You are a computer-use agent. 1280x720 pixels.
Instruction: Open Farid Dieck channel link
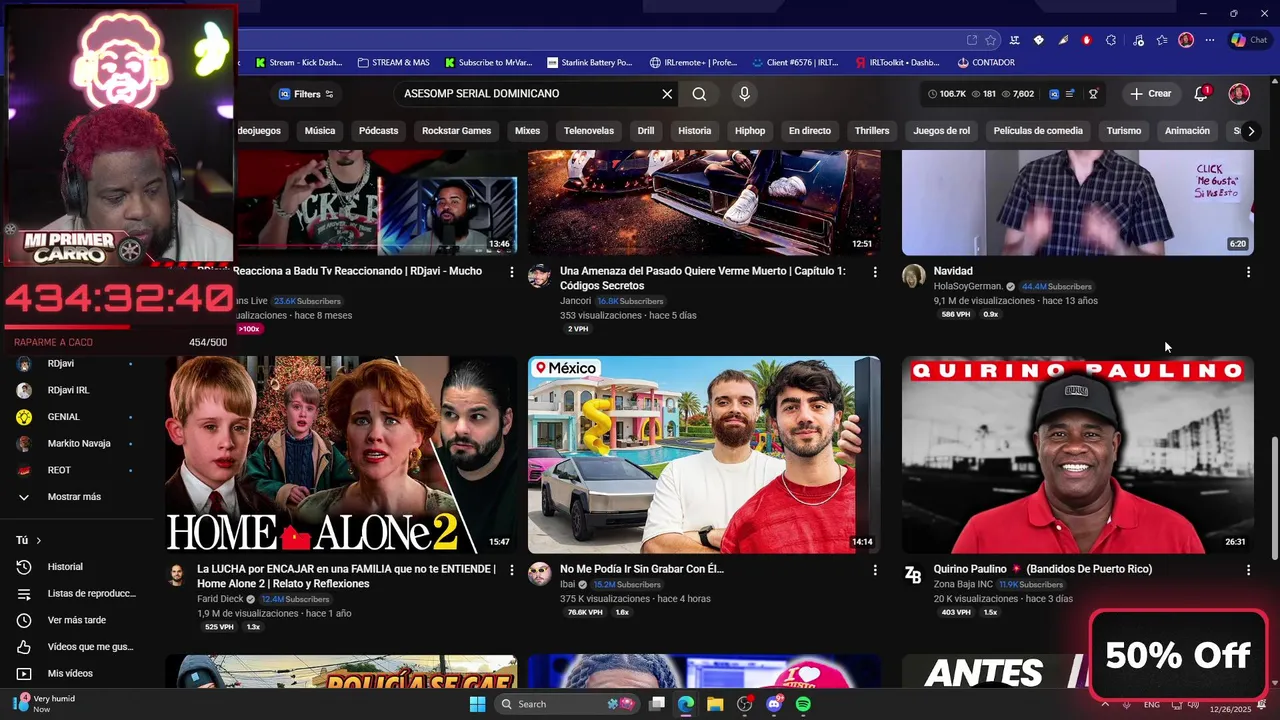pyautogui.click(x=220, y=599)
